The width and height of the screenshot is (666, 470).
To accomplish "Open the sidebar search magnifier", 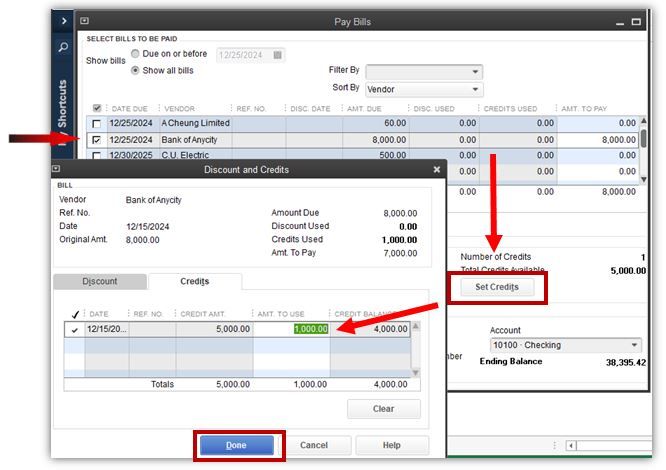I will tap(63, 46).
